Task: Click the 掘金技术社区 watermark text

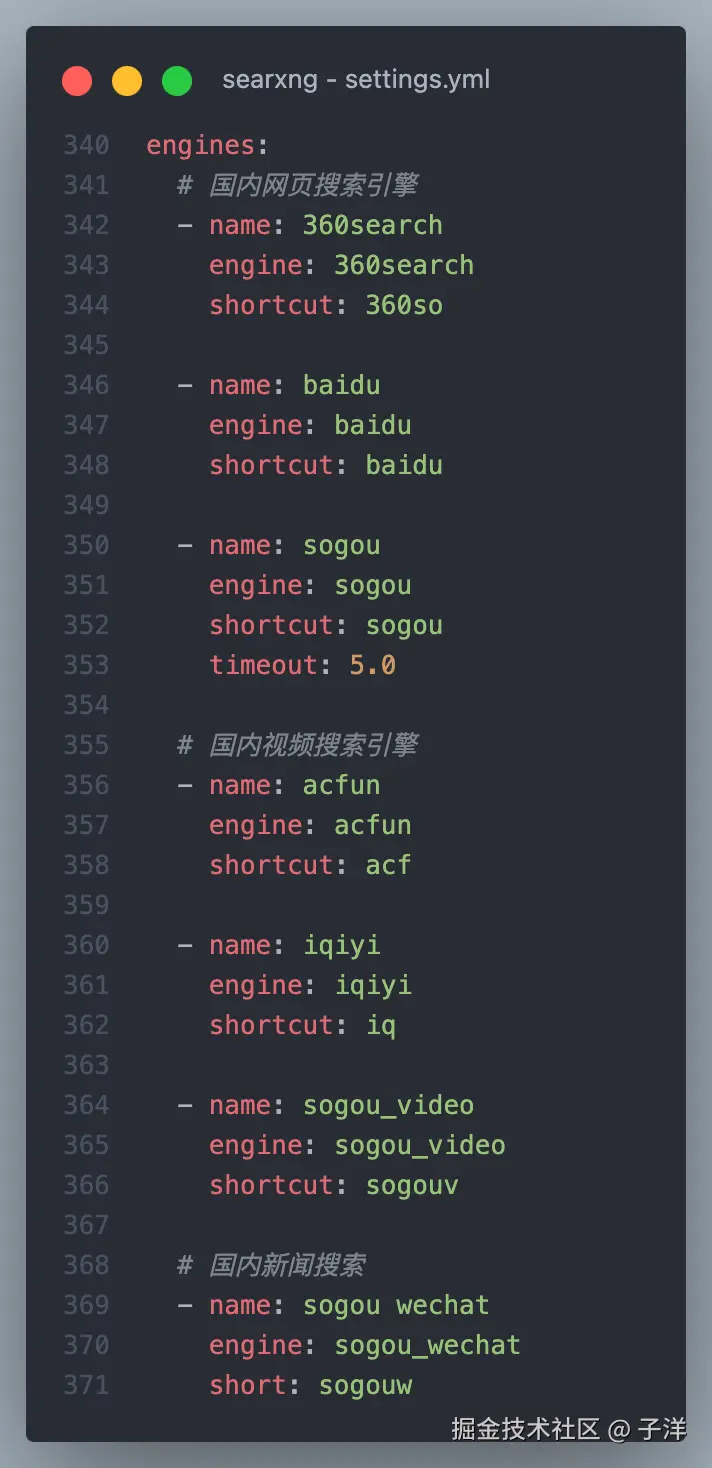Action: click(525, 1429)
